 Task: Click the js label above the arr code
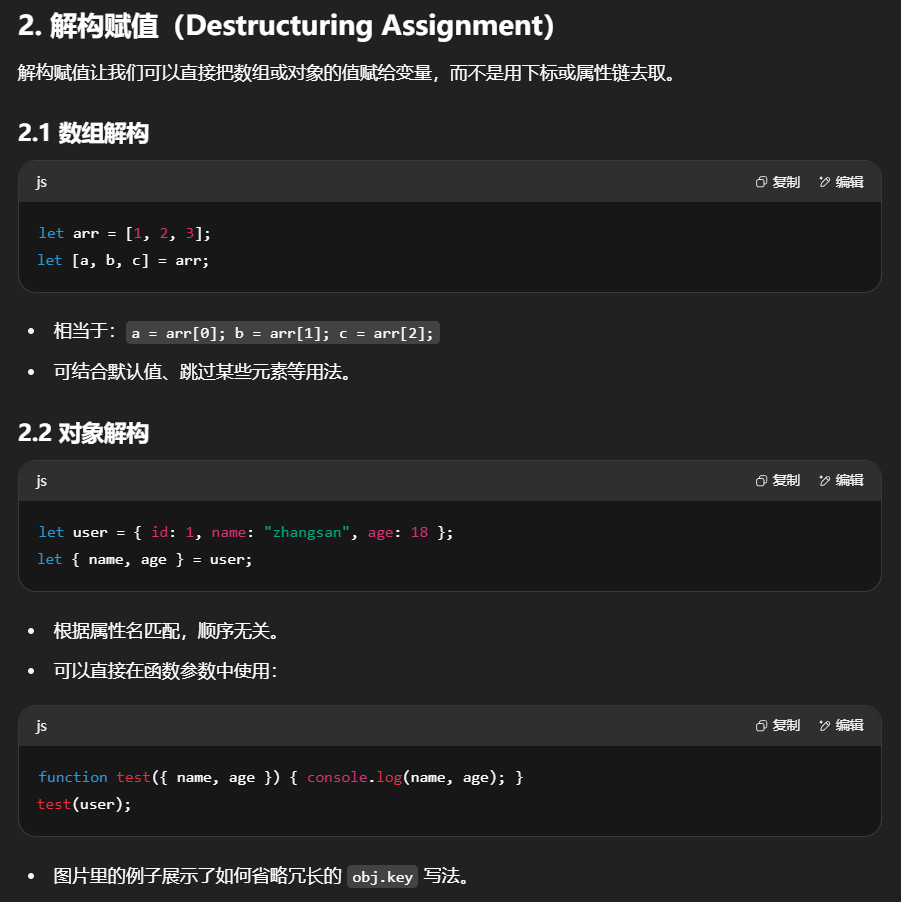pos(42,182)
